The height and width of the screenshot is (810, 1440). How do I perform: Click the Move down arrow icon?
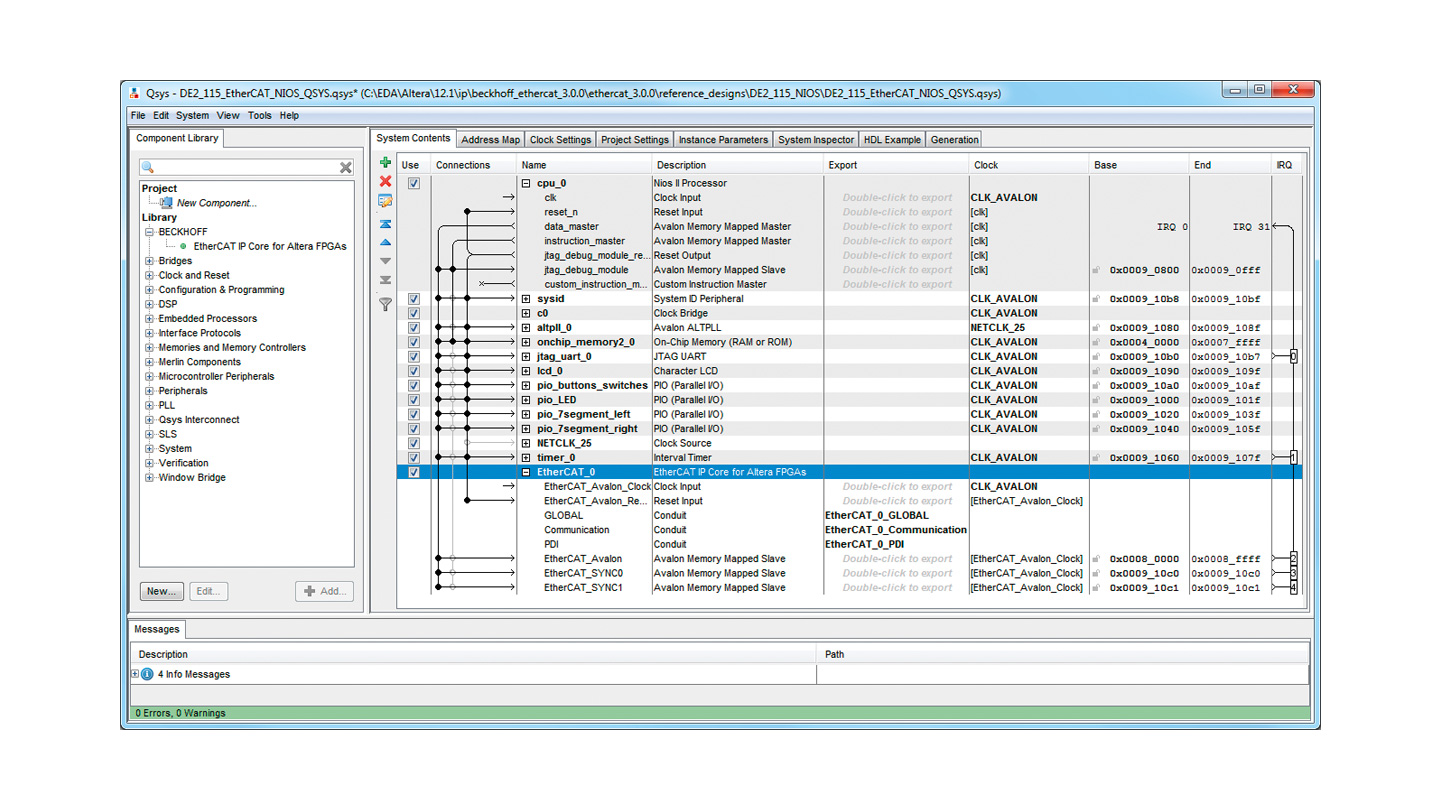pos(385,261)
